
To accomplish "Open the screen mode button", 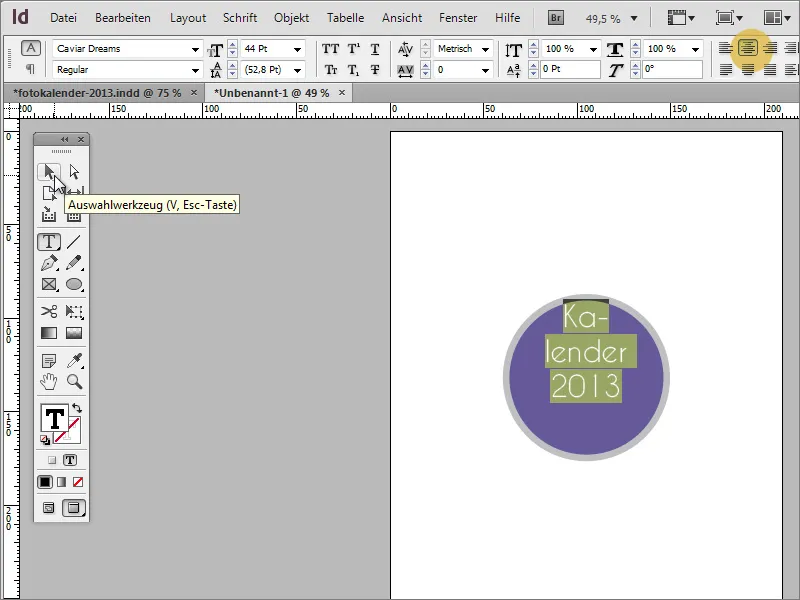I will 729,18.
